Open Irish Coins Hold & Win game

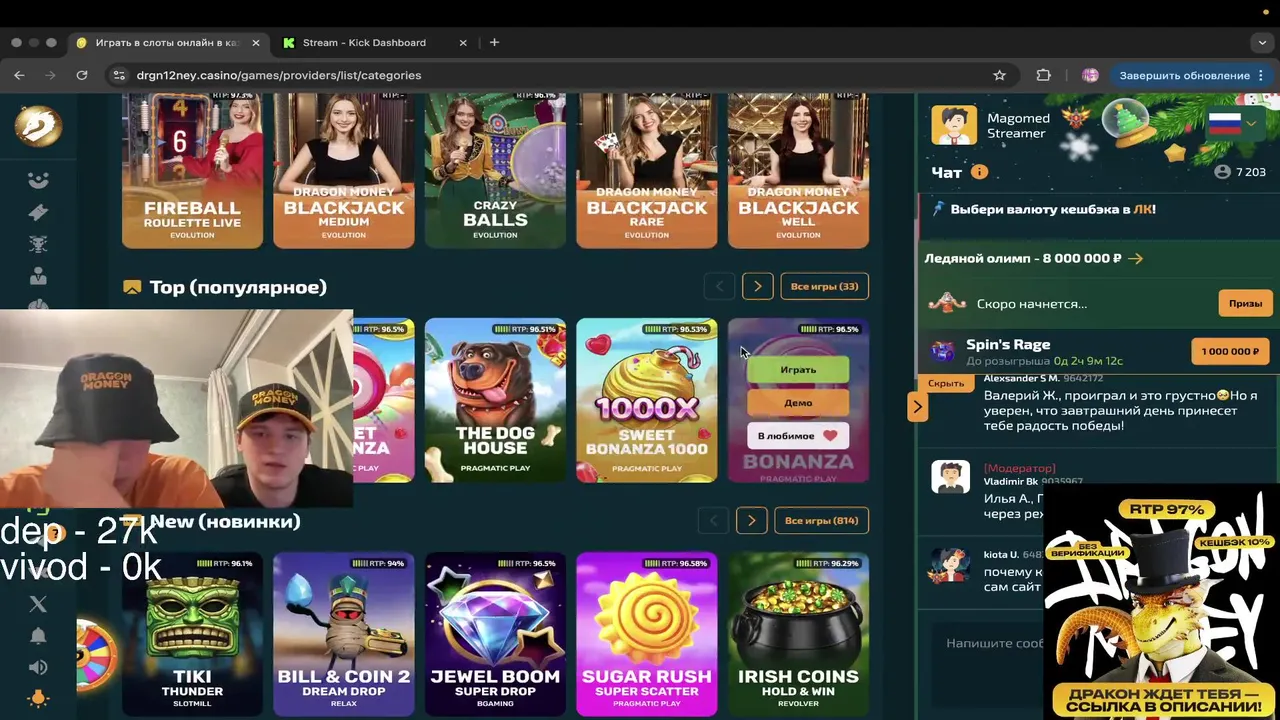tap(798, 634)
